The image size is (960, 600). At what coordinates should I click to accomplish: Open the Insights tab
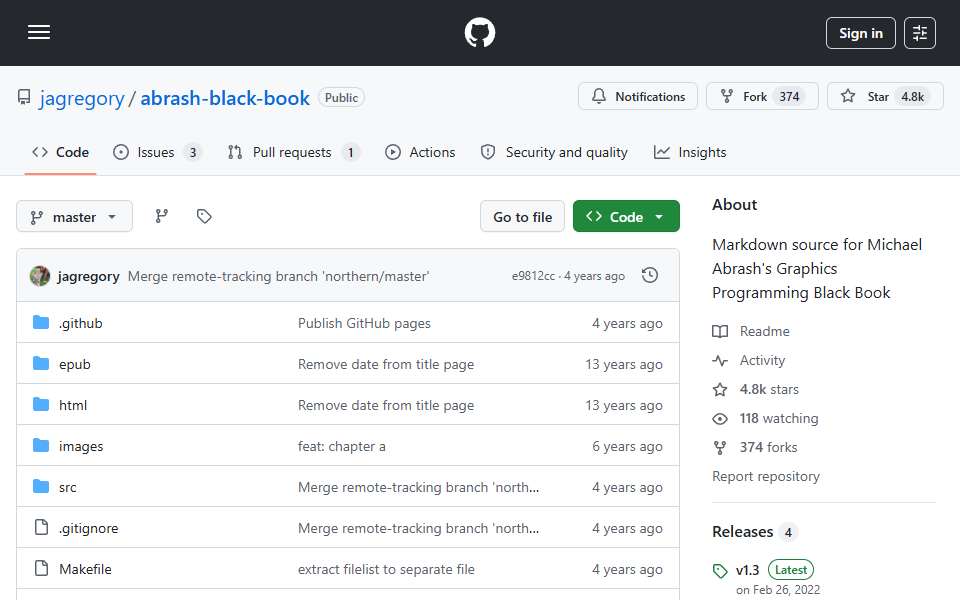(690, 152)
